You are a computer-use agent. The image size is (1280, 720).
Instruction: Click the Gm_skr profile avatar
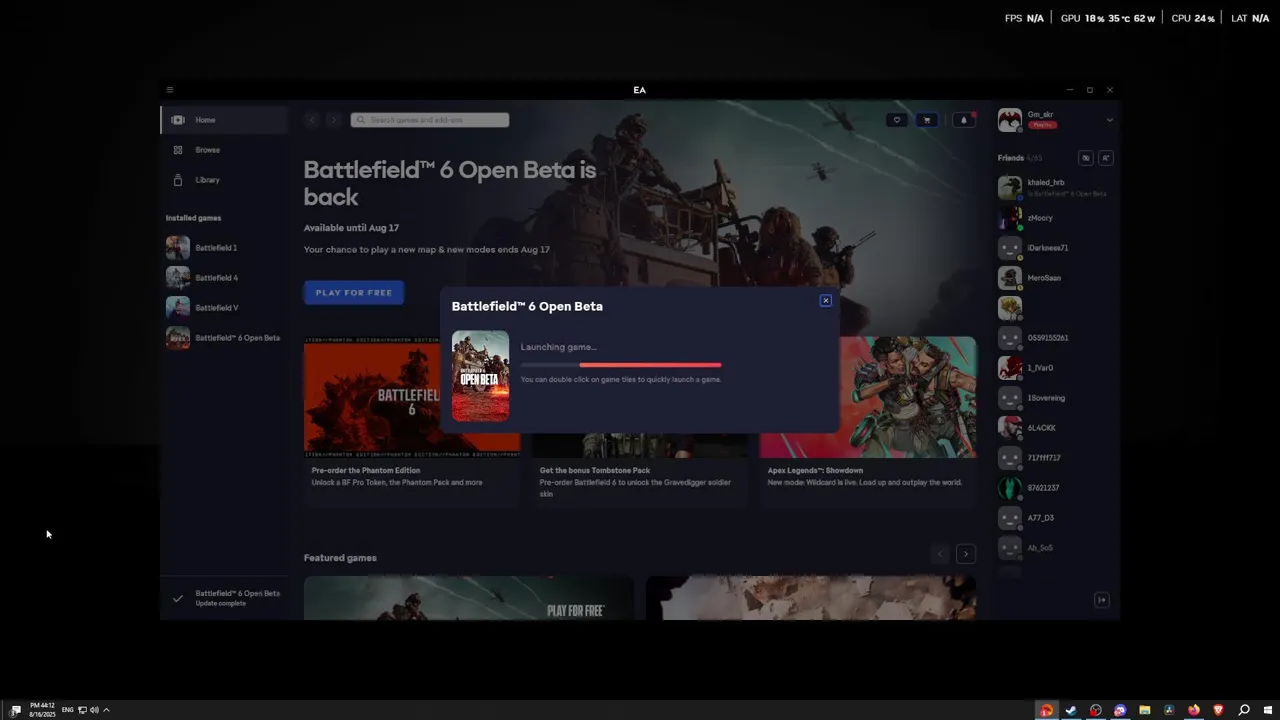click(1010, 120)
